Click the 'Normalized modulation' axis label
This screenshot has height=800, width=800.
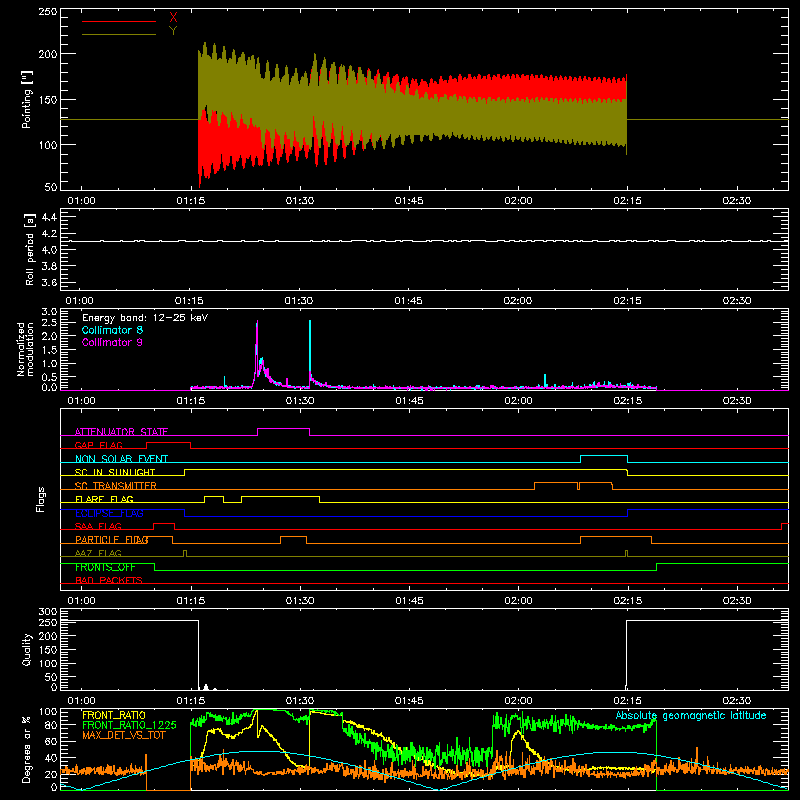(26, 349)
